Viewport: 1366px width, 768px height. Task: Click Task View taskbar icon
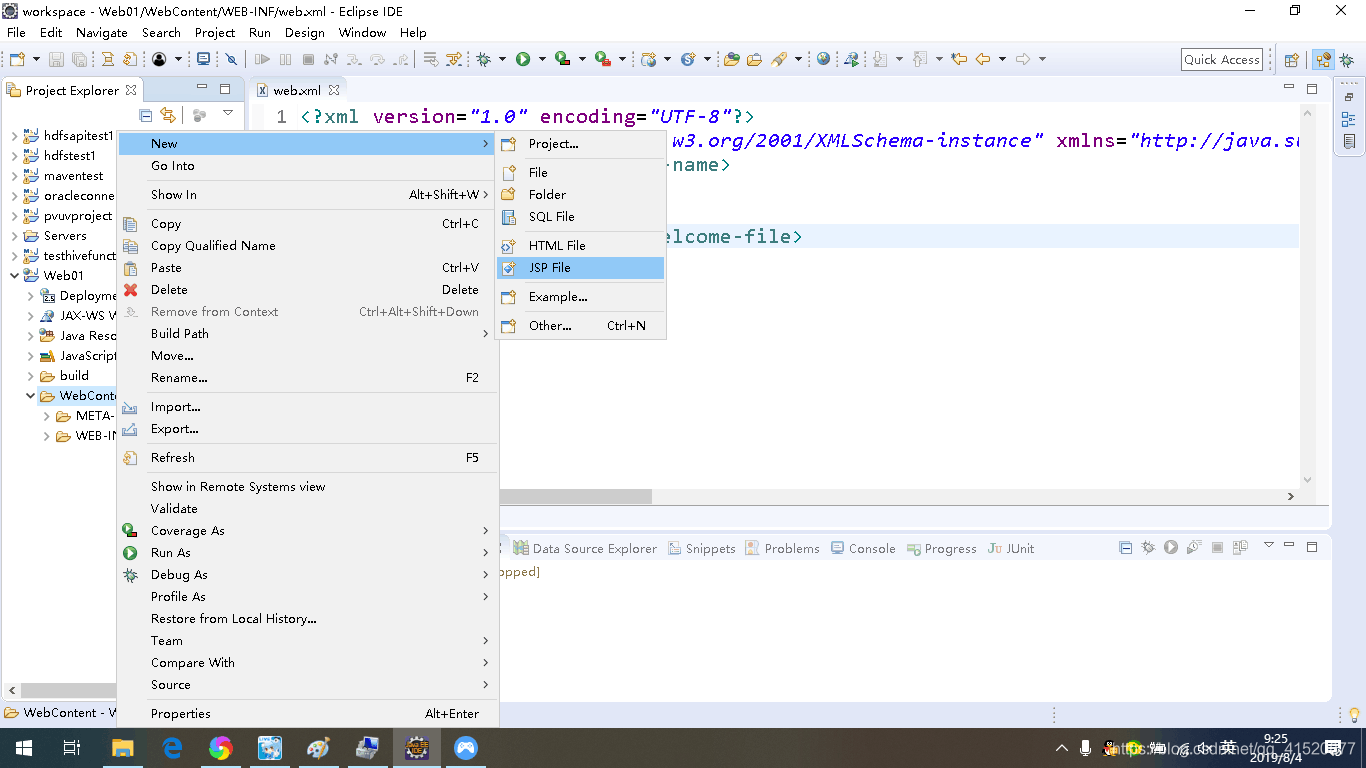(72, 748)
